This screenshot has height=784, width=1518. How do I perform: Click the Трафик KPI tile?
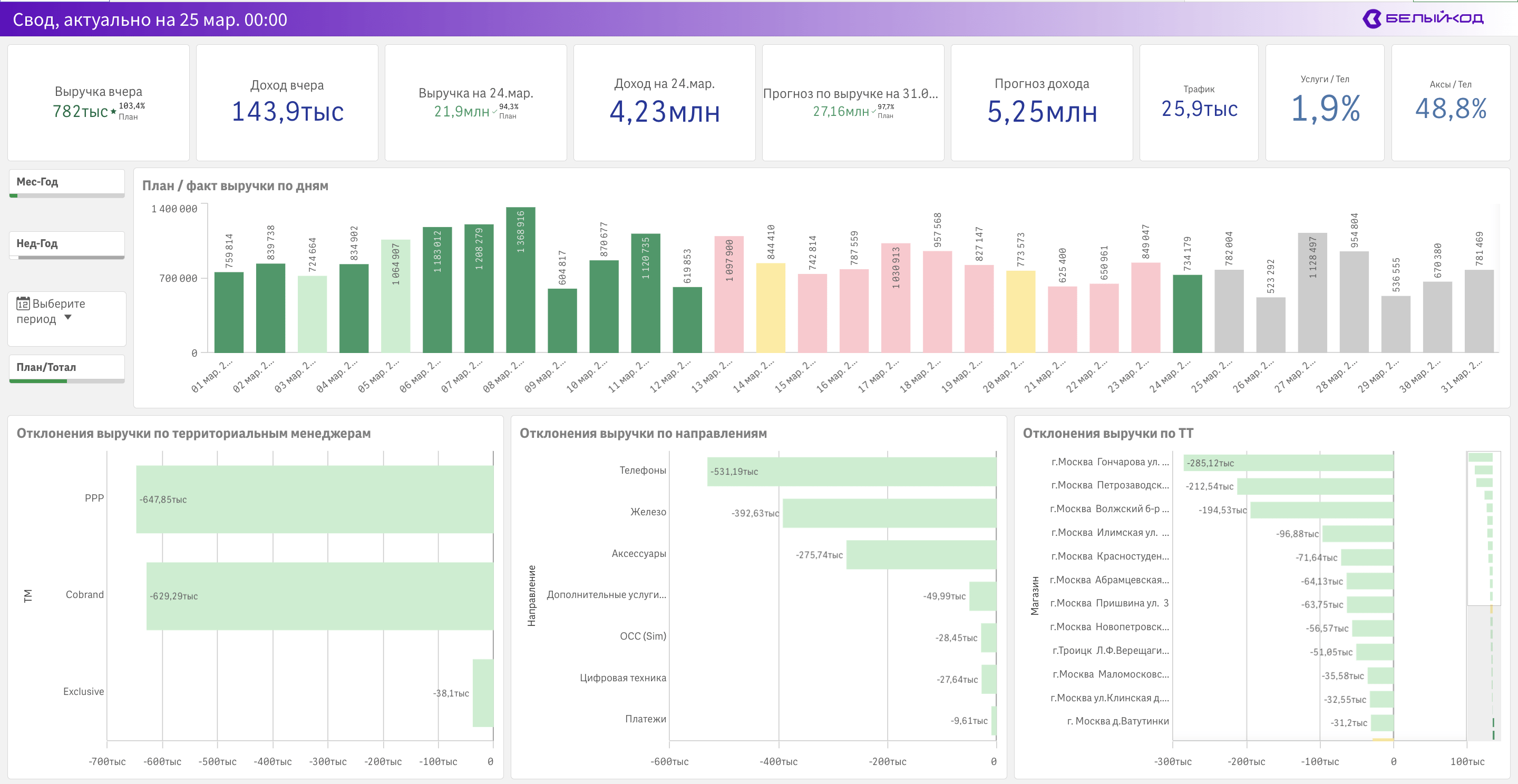tap(1199, 103)
